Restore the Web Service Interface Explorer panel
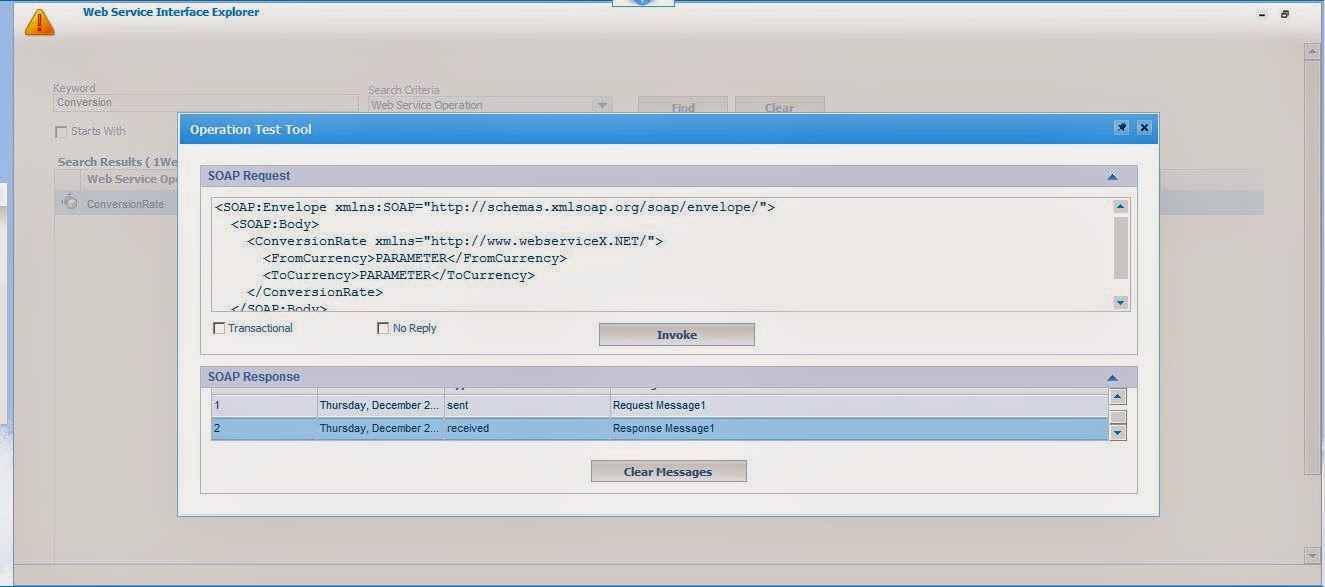This screenshot has width=1325, height=587. 1285,15
